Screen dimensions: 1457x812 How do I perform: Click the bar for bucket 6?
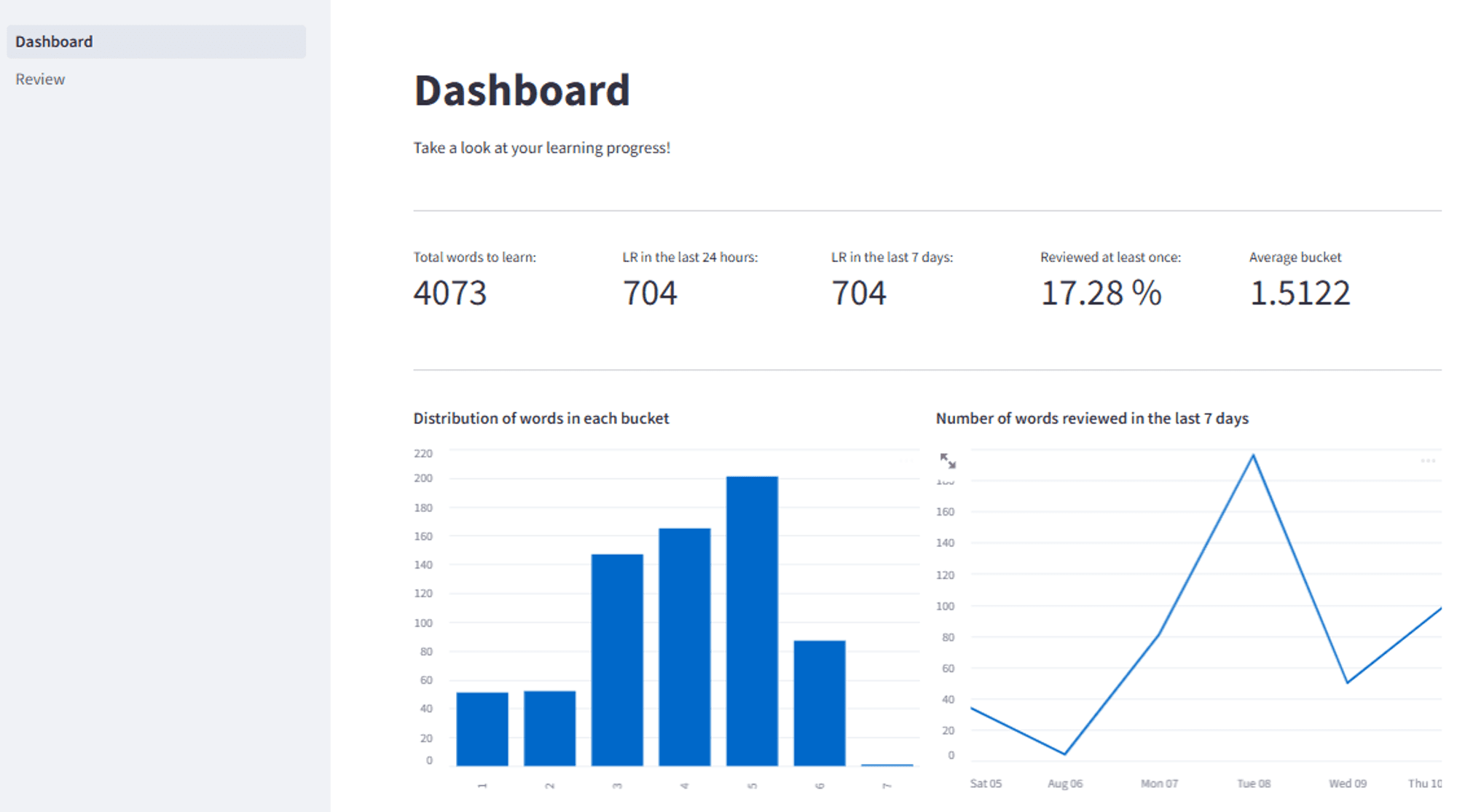(820, 703)
